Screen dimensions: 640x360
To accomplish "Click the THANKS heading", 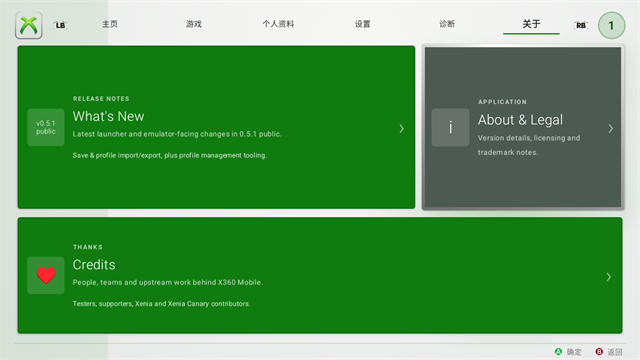I will coord(88,247).
